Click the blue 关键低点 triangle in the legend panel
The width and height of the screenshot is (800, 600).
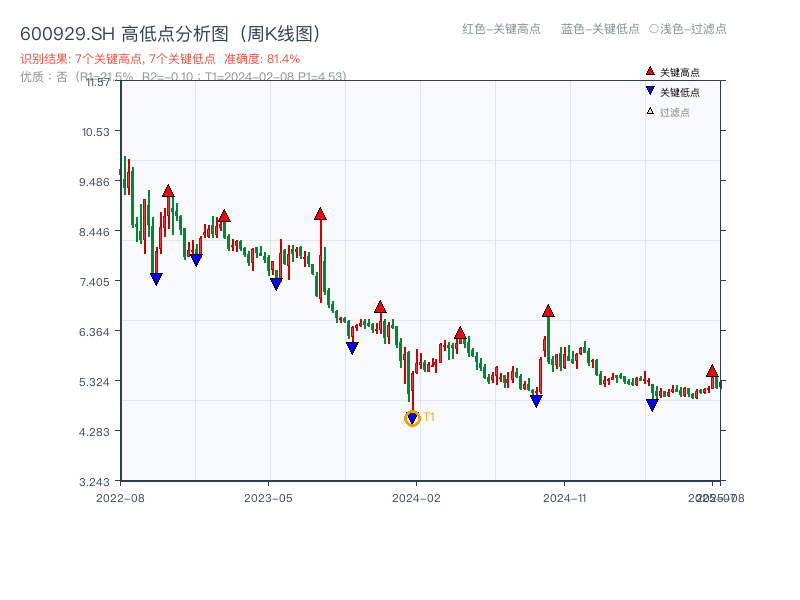(648, 91)
